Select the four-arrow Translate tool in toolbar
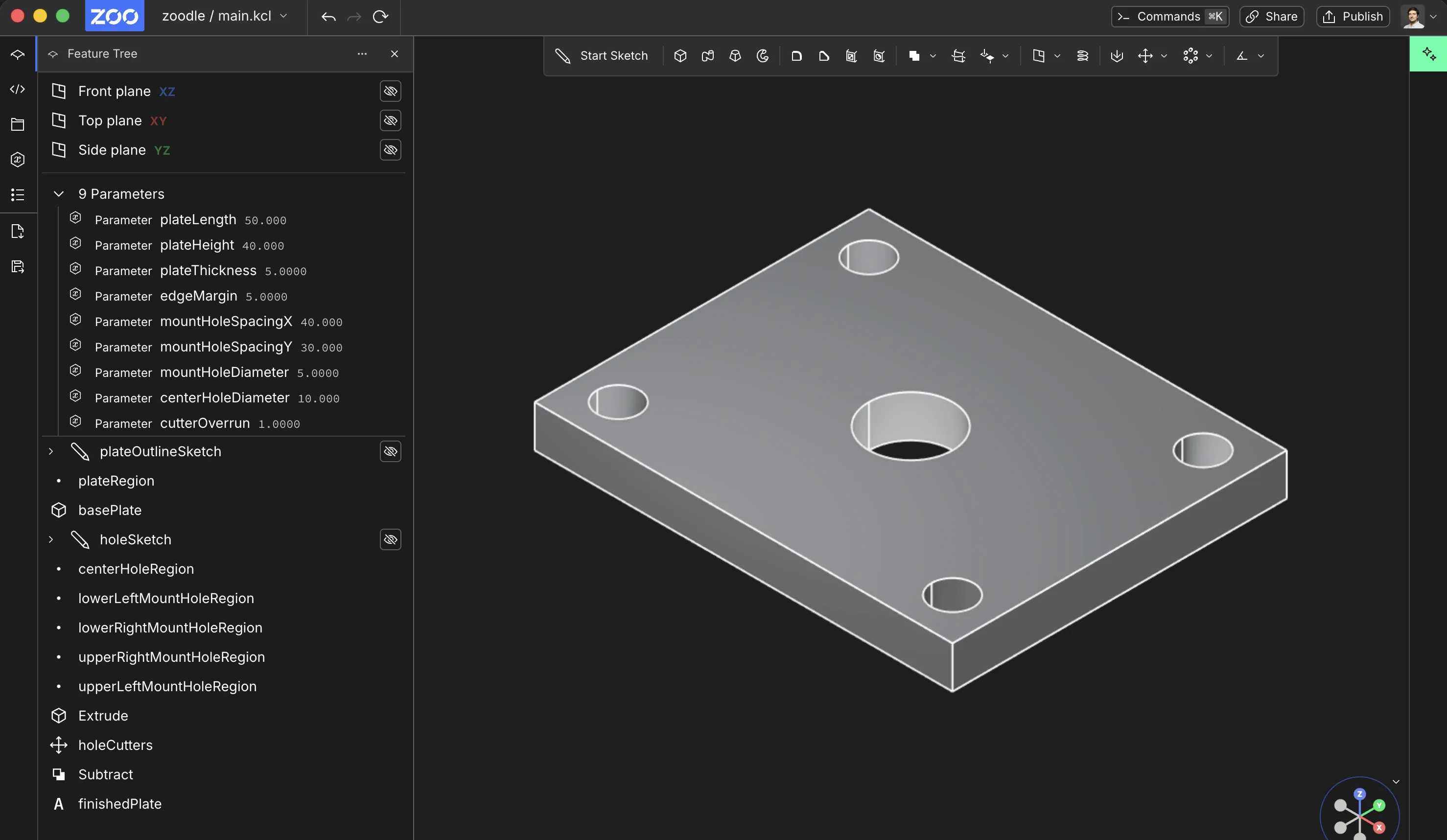The height and width of the screenshot is (840, 1447). 1145,56
